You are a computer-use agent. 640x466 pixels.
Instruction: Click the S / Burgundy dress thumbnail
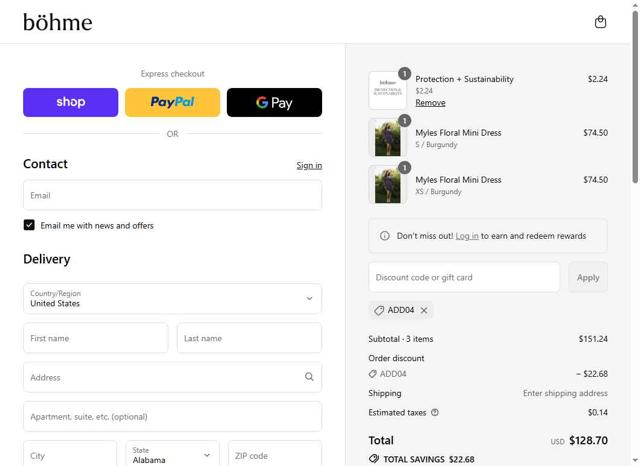point(387,138)
